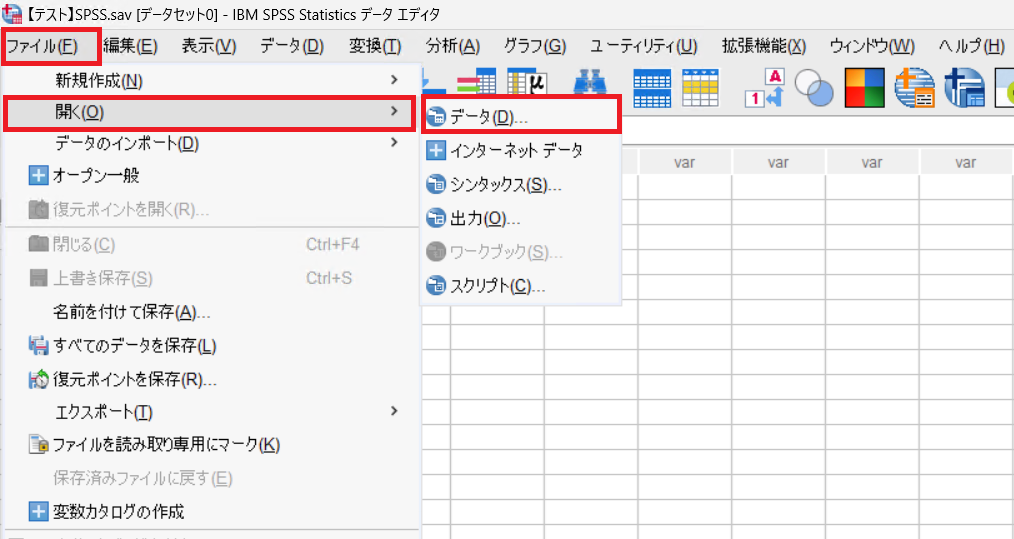Screen dimensions: 1014x539
Task: Click the Split File blue tables icon
Action: click(652, 88)
